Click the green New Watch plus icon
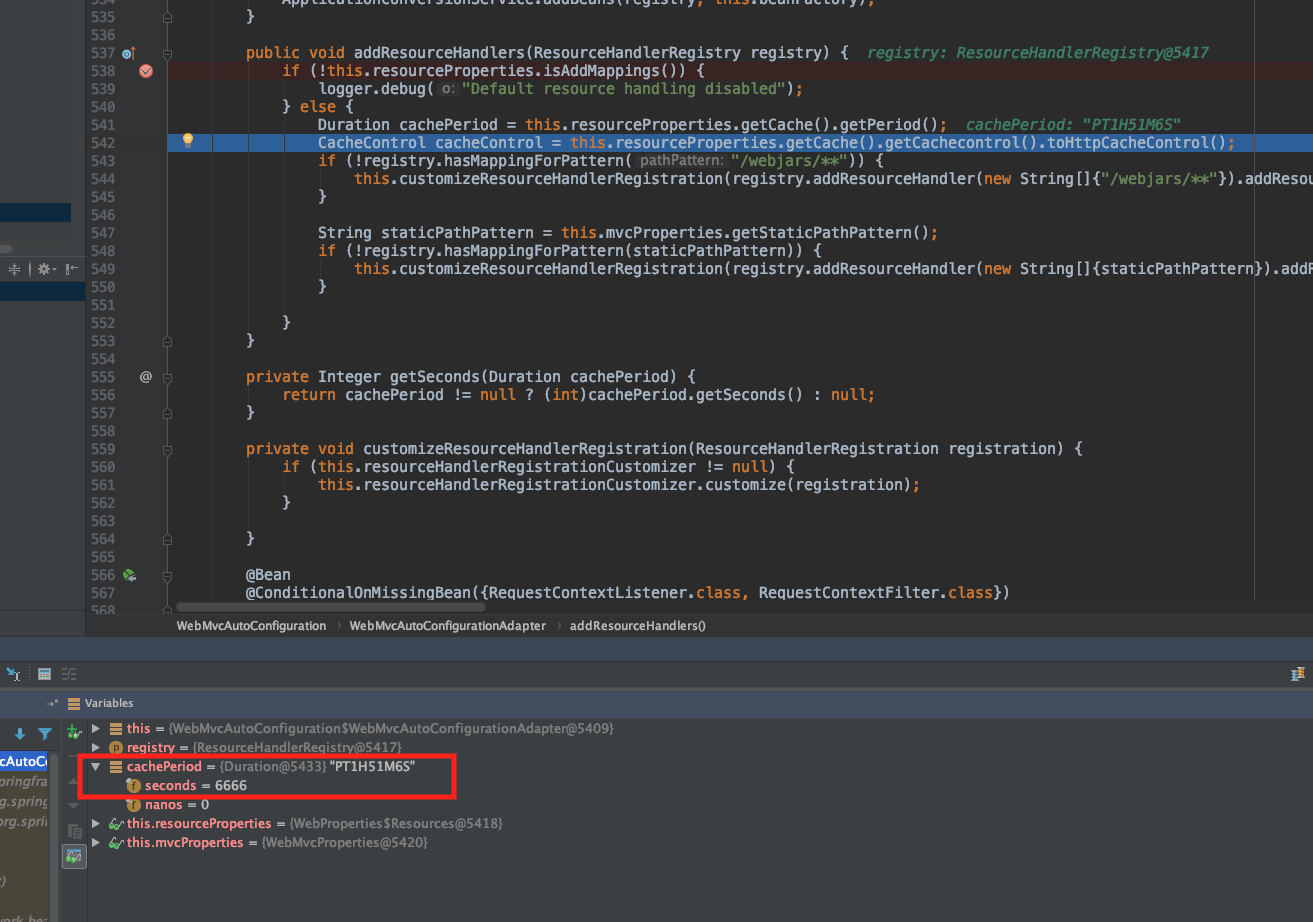Image resolution: width=1313 pixels, height=922 pixels. point(72,730)
